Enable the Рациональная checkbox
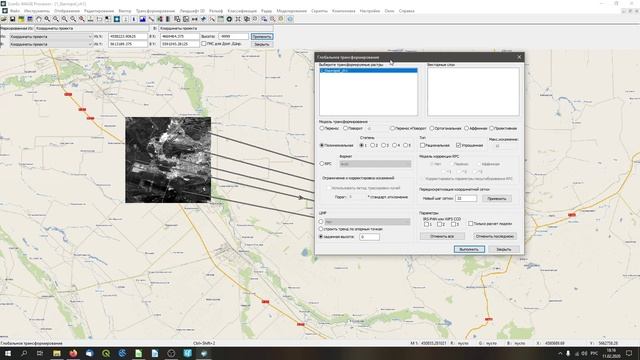 tap(423, 145)
